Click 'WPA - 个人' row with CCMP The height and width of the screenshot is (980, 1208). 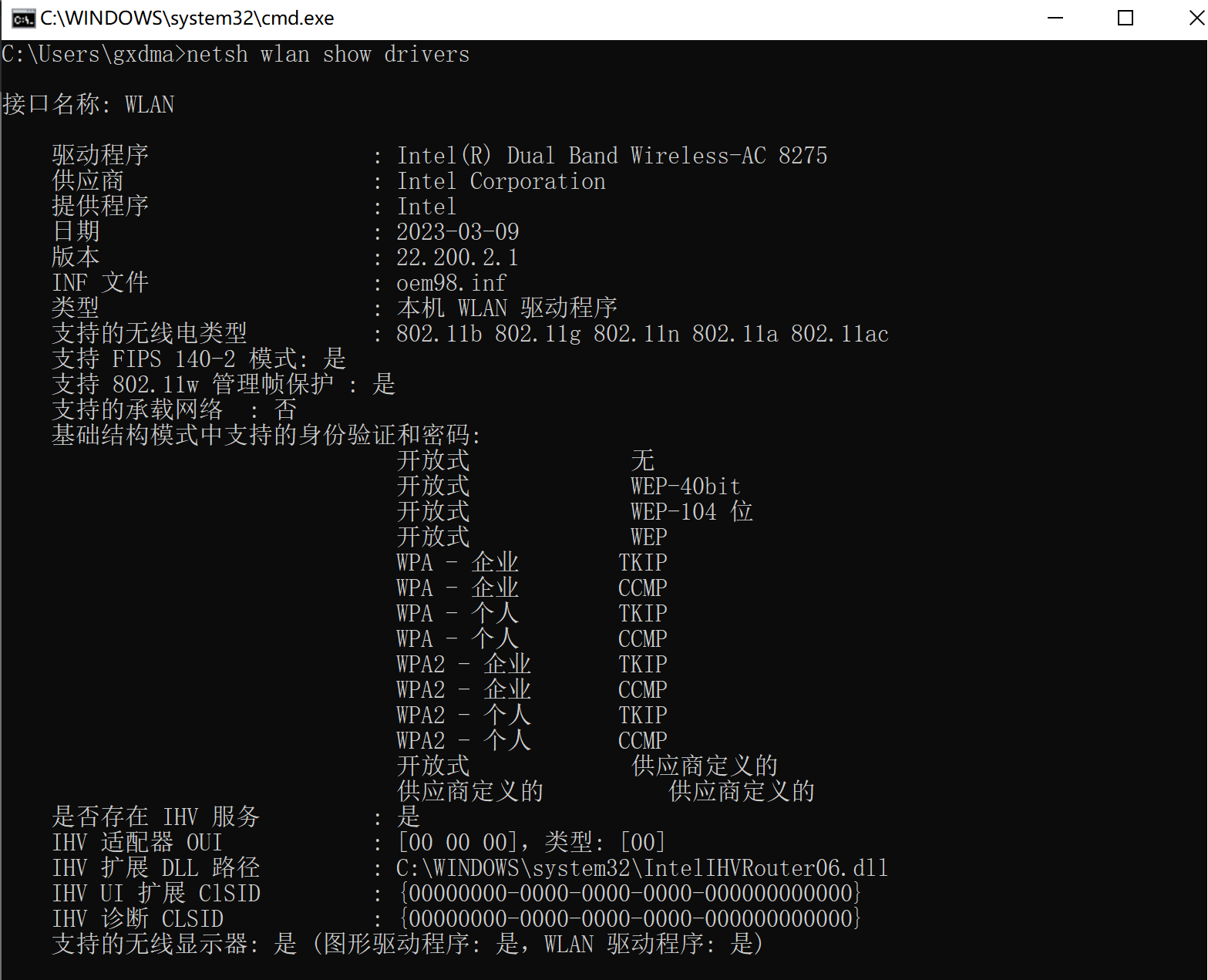point(532,638)
